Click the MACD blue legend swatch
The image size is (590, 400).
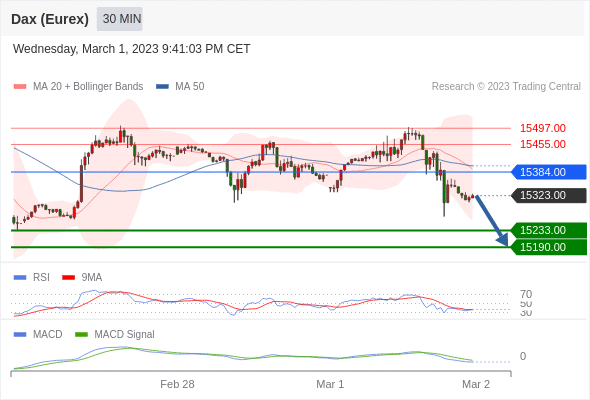point(20,335)
